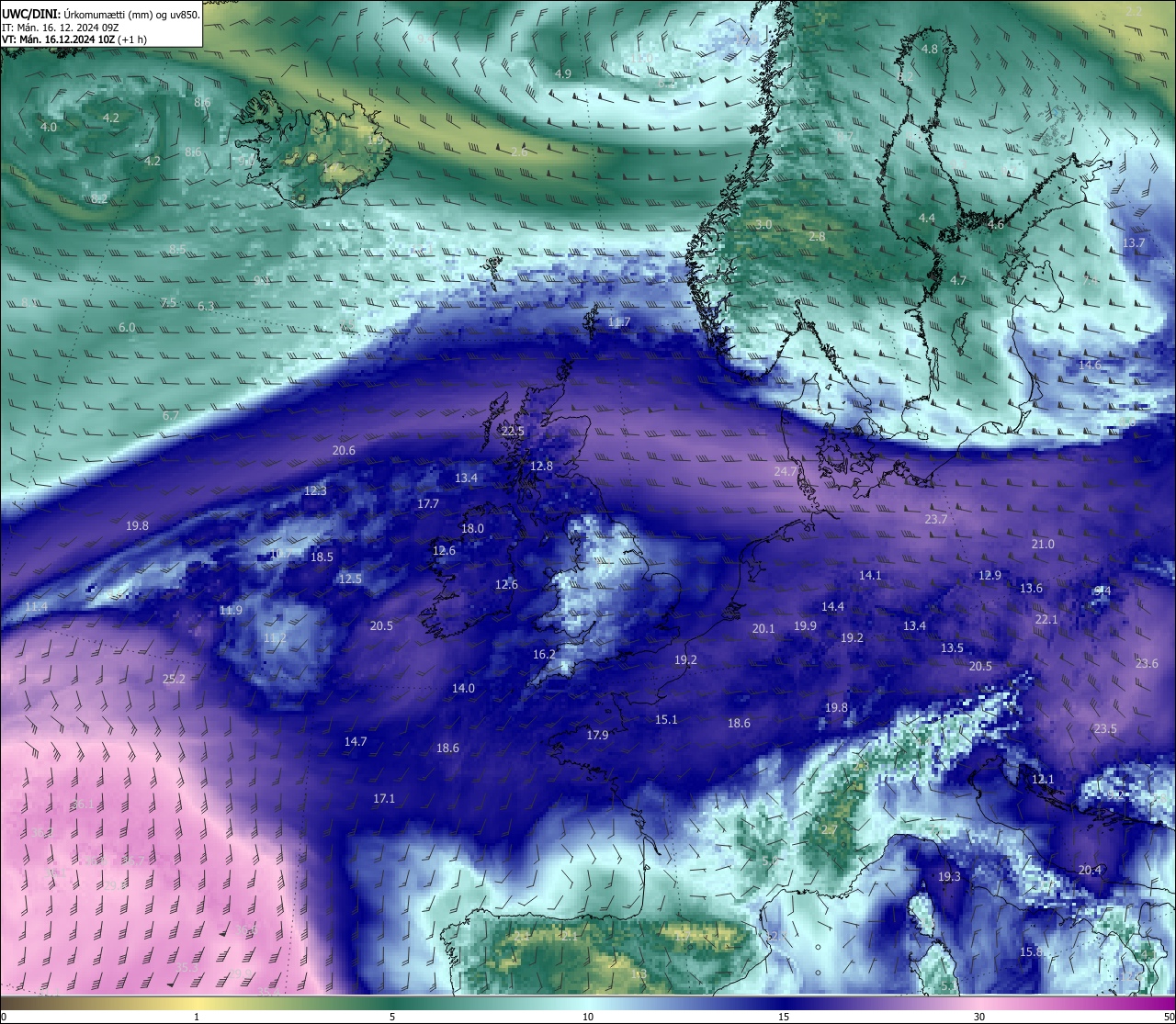
Task: Click the 4.0 value near the map's left edge
Action: click(x=49, y=128)
